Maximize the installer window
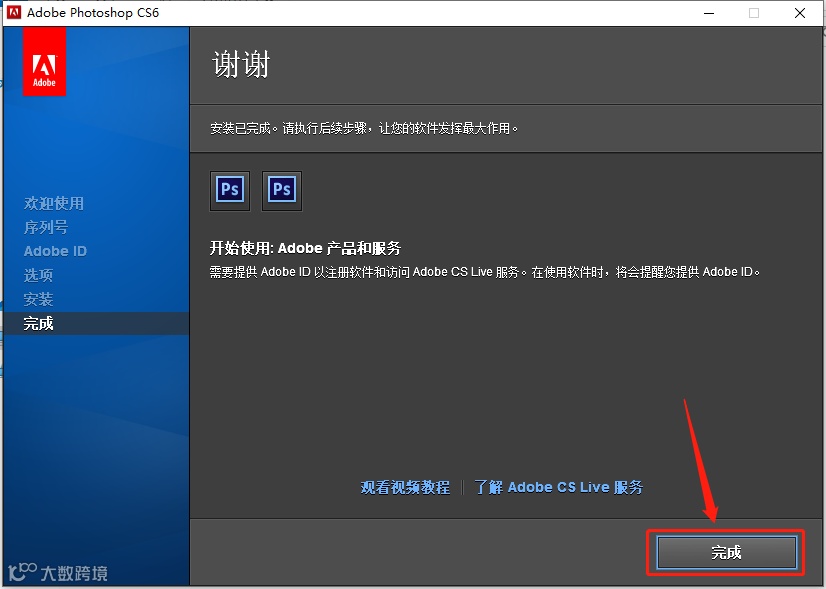This screenshot has height=589, width=826. 754,13
